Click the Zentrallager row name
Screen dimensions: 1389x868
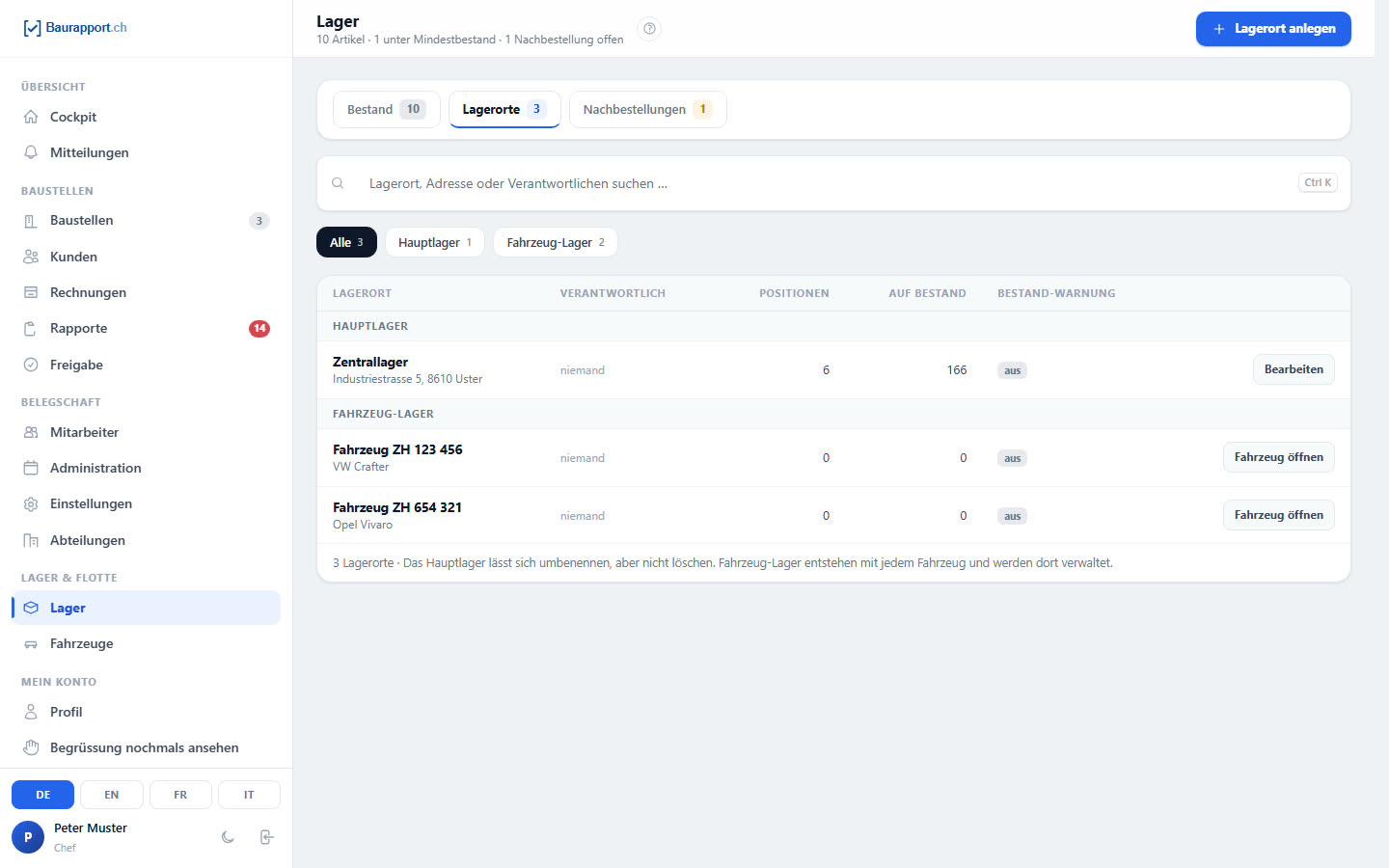(370, 362)
